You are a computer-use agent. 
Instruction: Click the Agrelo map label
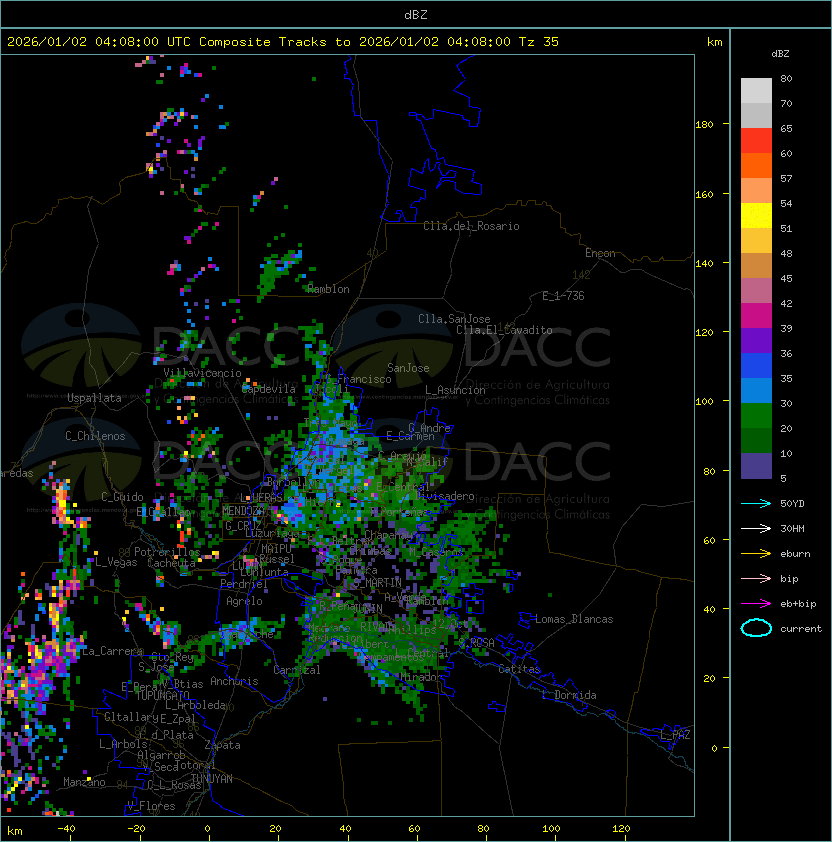pos(244,601)
